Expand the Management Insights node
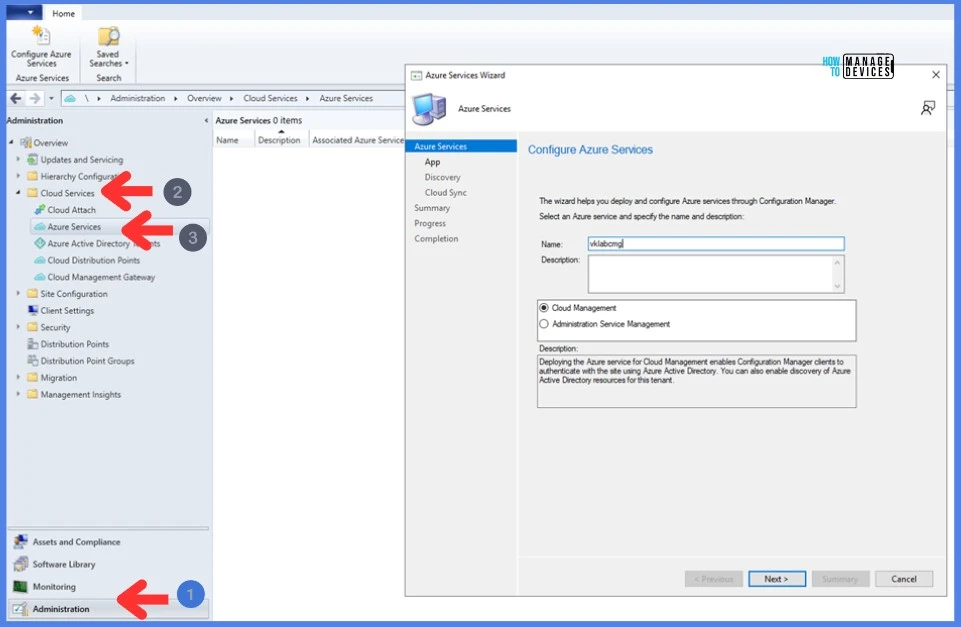This screenshot has width=961, height=627. pos(18,394)
